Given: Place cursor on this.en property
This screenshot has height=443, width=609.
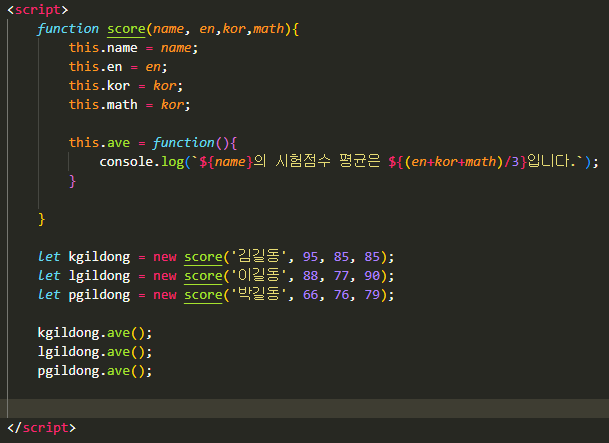Looking at the screenshot, I should 96,67.
